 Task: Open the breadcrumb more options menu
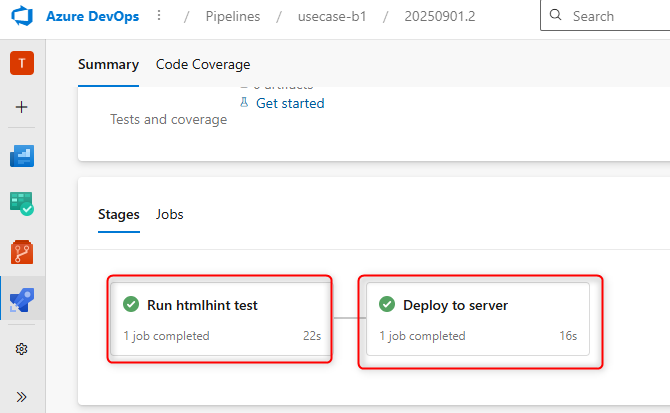pyautogui.click(x=158, y=16)
